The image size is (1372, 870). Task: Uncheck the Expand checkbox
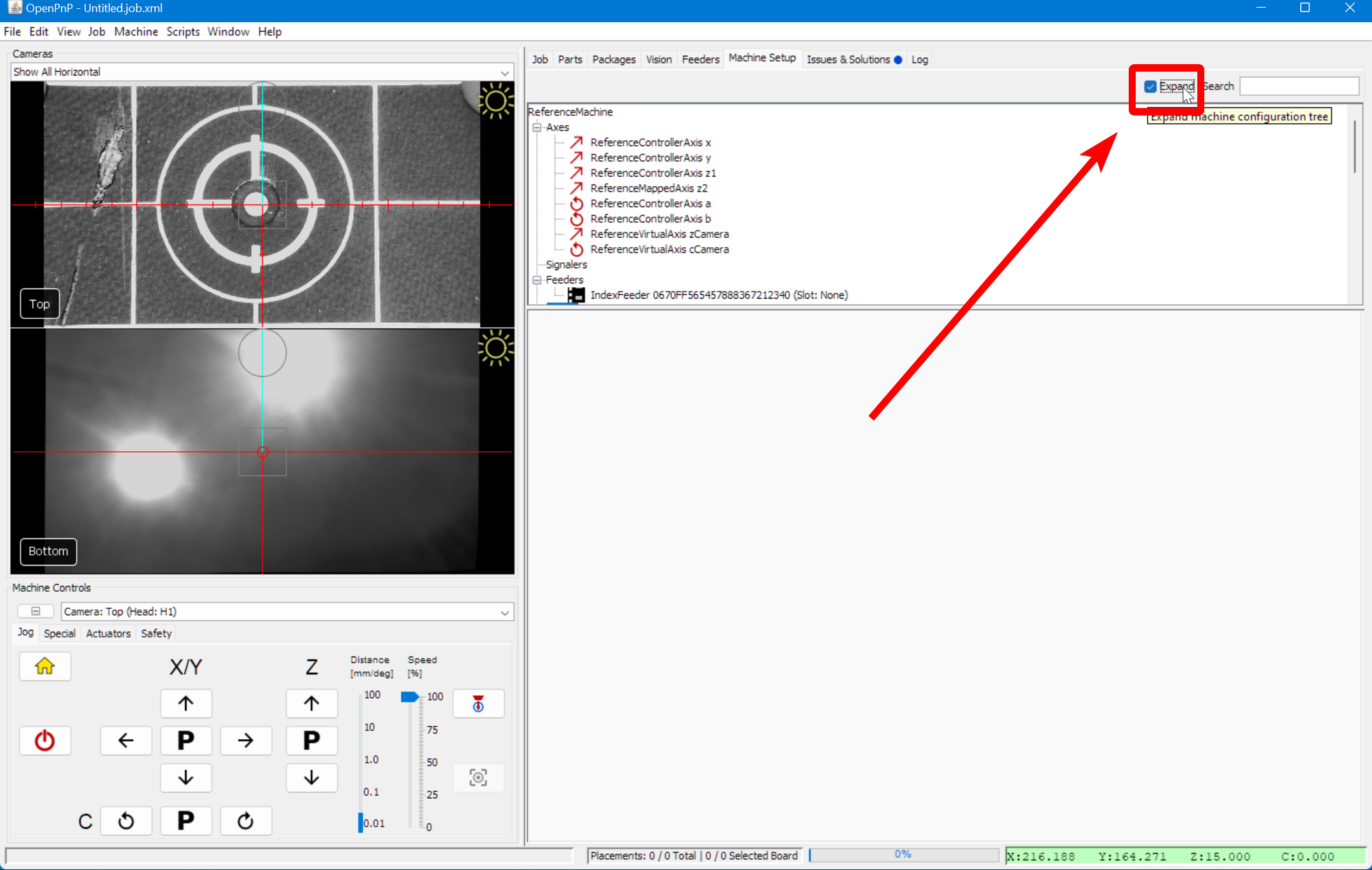(1150, 86)
